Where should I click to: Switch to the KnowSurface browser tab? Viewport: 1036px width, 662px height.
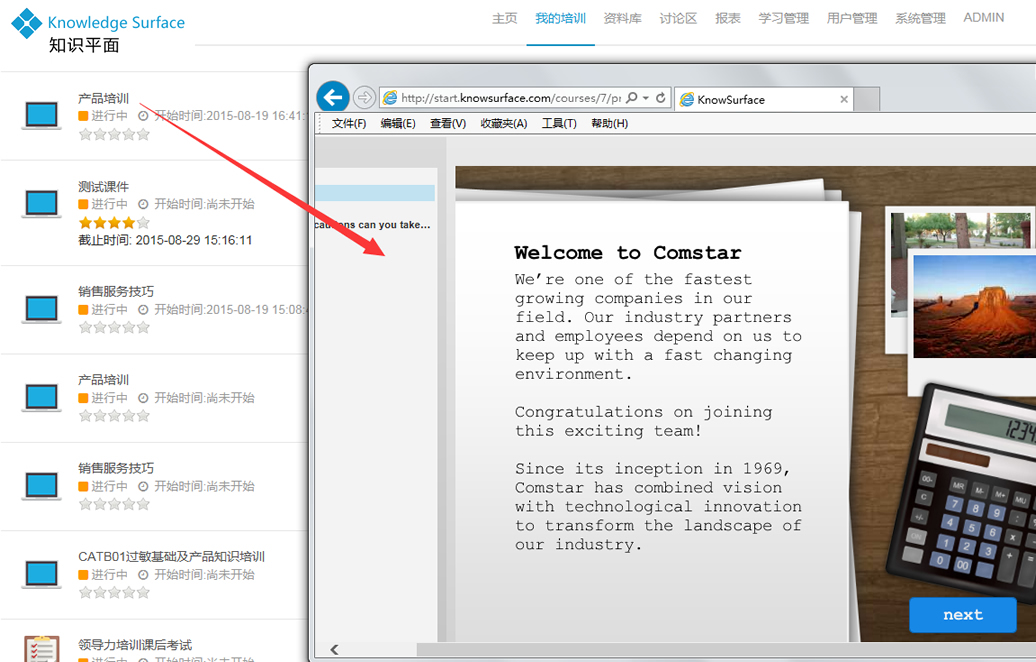[x=764, y=99]
